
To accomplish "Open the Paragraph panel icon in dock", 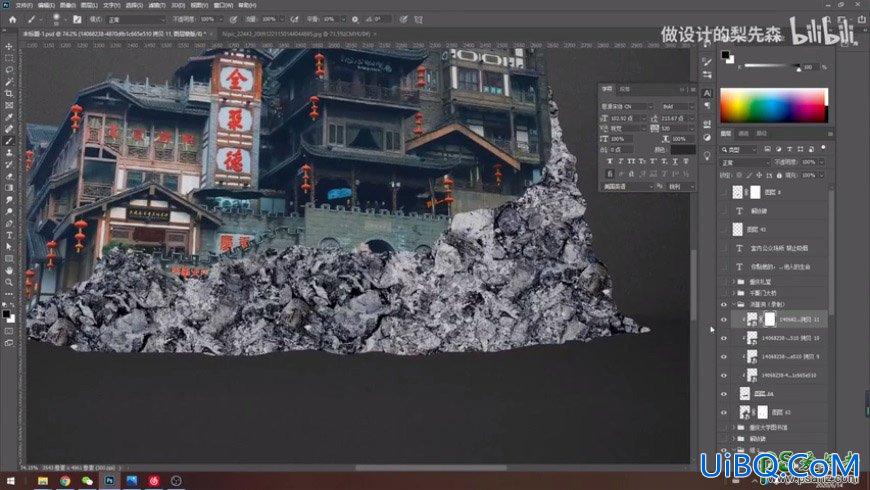I will coord(707,105).
